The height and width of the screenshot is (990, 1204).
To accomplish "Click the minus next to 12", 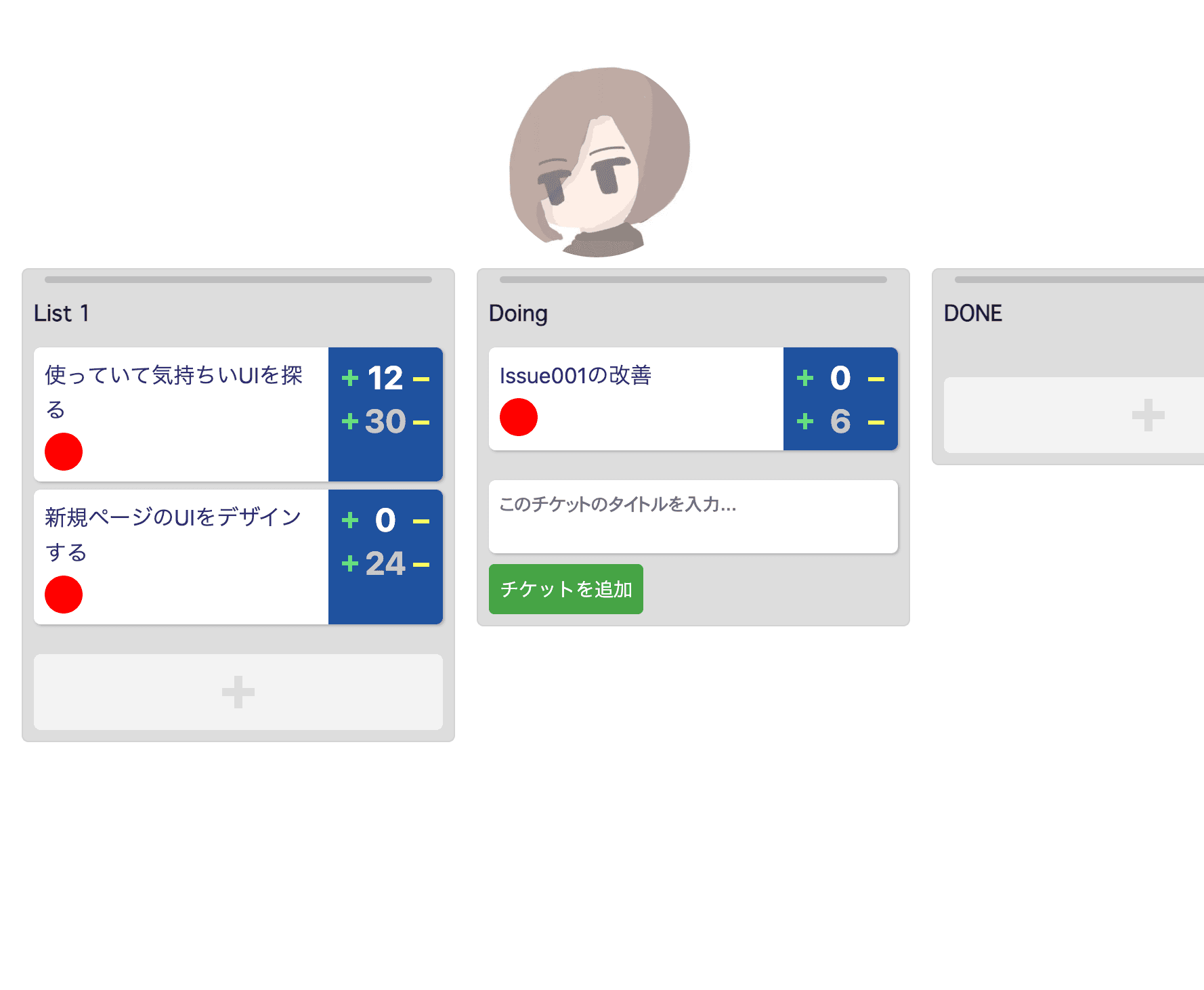I will click(x=421, y=379).
